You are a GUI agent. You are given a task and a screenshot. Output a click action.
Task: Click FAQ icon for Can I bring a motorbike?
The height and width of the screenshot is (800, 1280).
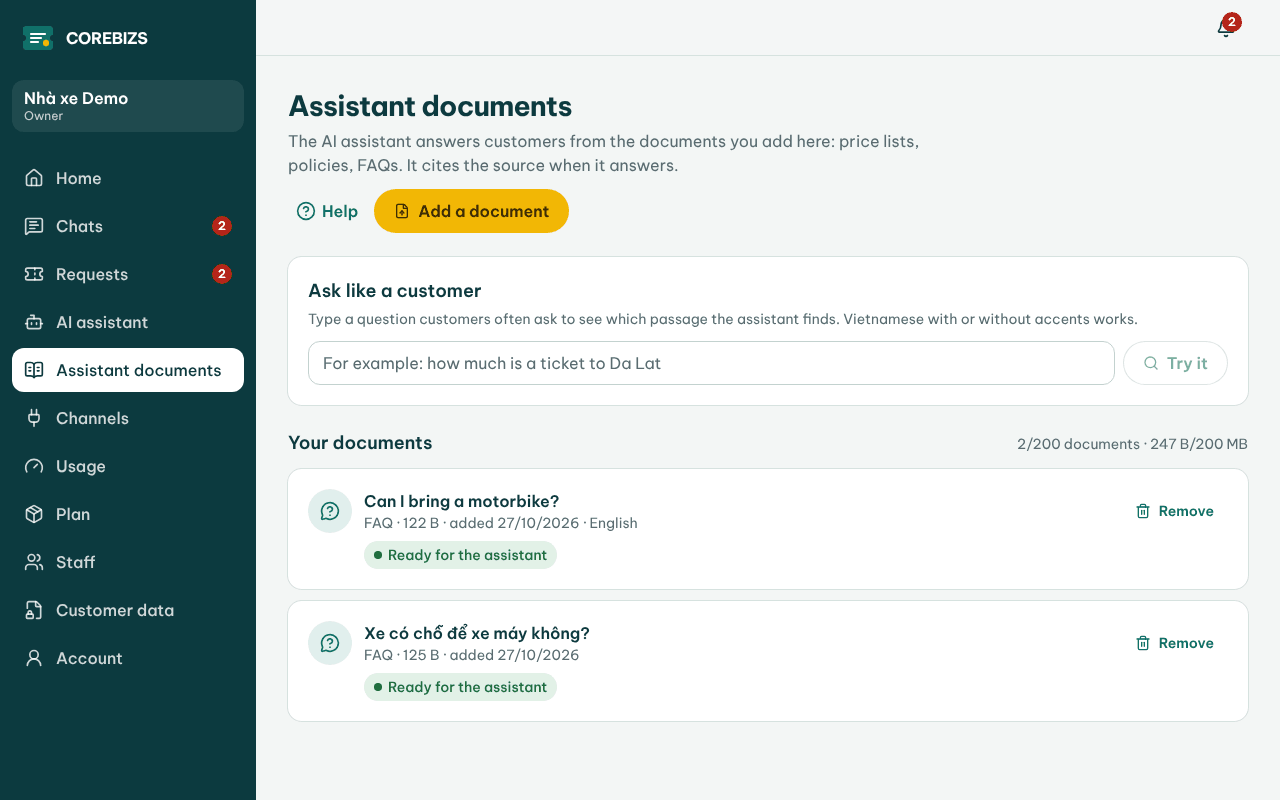(330, 511)
